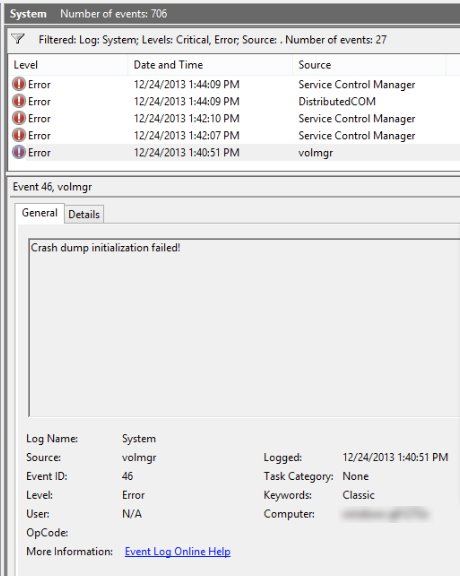
Task: Select the General tab
Action: [x=40, y=213]
